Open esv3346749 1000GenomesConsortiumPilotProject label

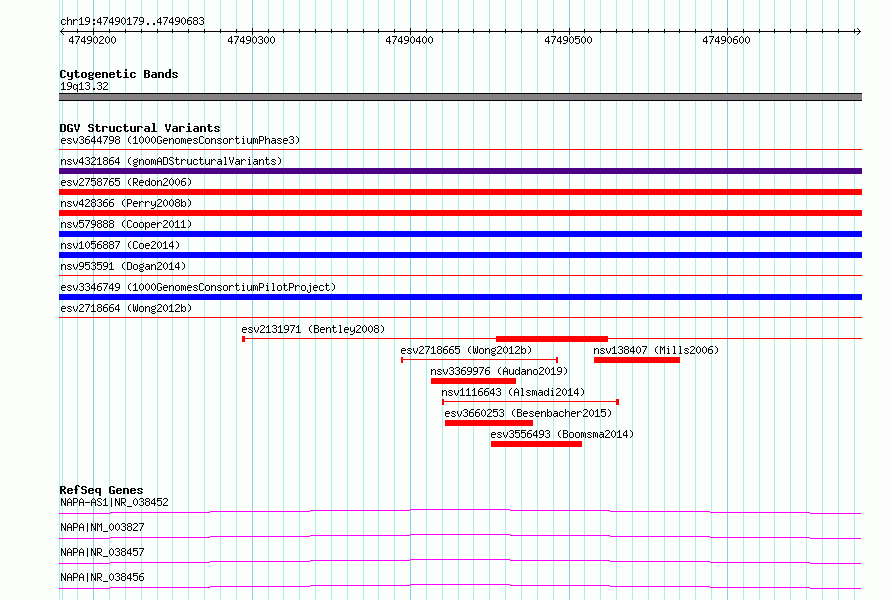(x=198, y=287)
